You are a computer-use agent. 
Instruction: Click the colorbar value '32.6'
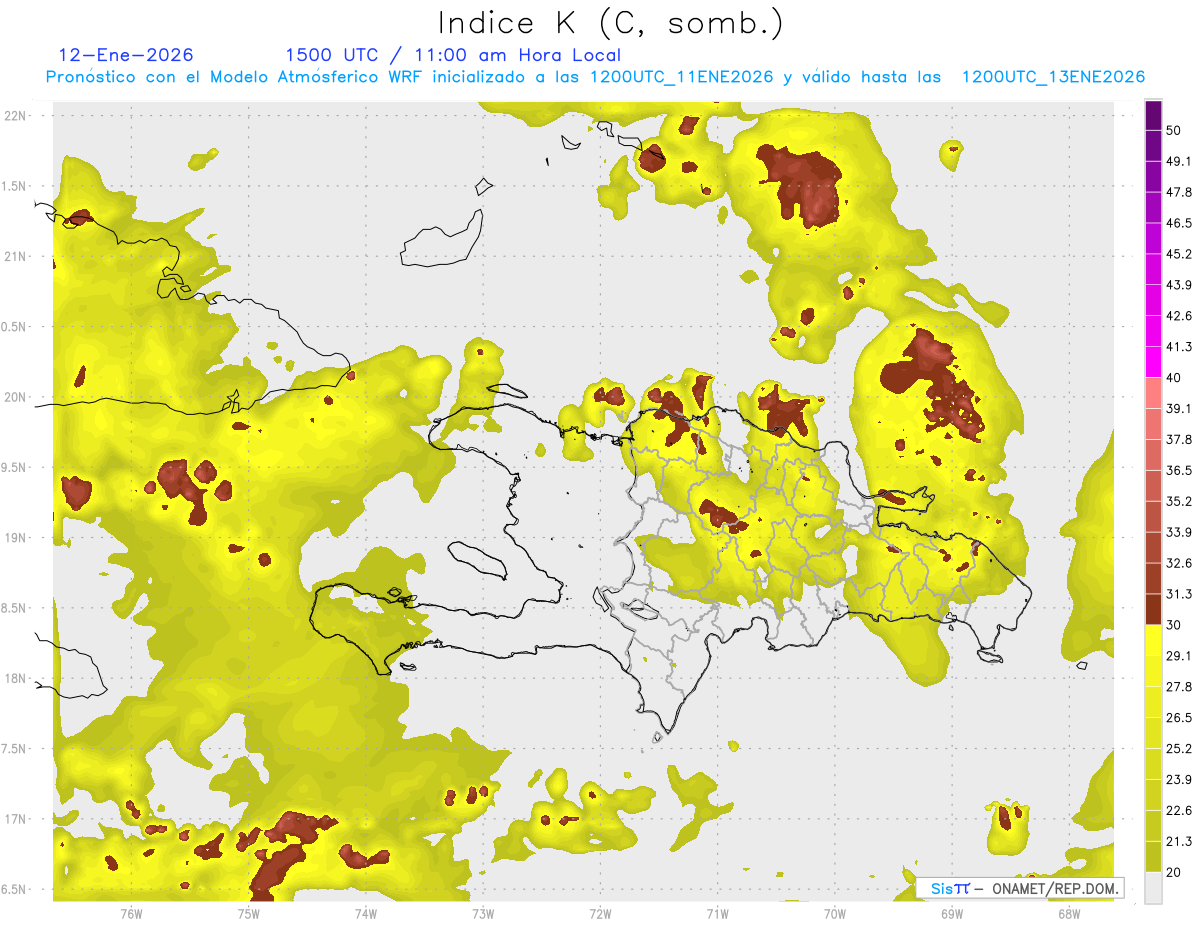click(1178, 563)
